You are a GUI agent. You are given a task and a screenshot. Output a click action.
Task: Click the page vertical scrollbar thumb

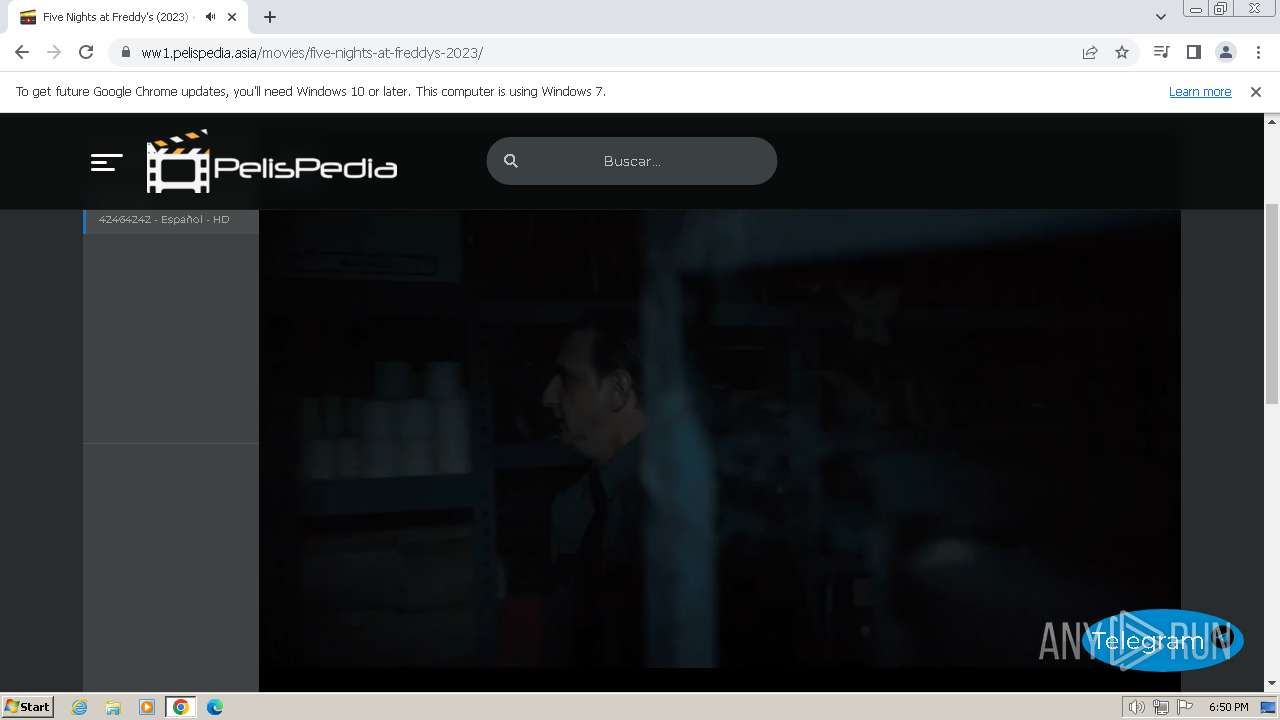[1272, 303]
